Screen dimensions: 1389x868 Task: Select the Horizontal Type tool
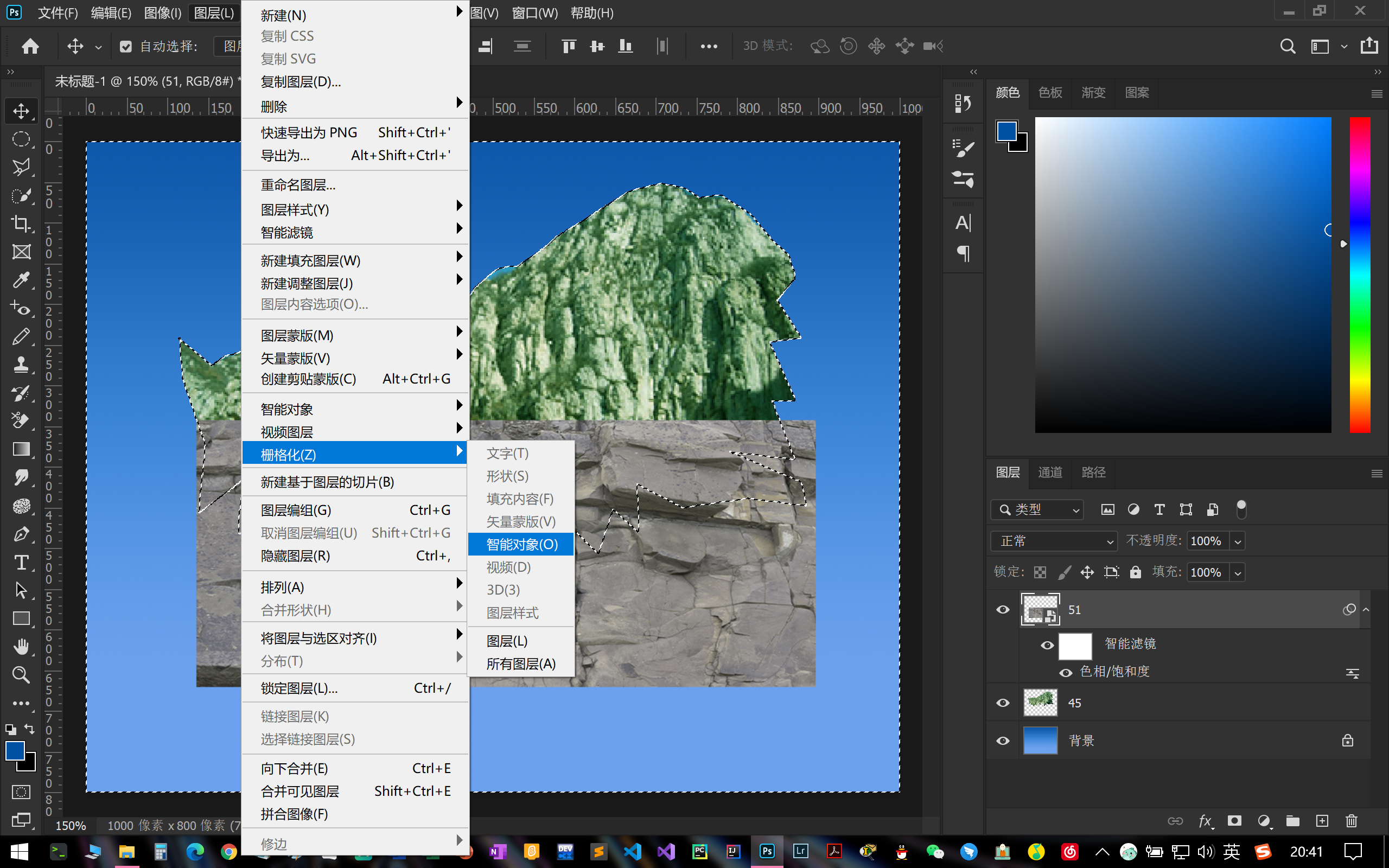coord(21,562)
